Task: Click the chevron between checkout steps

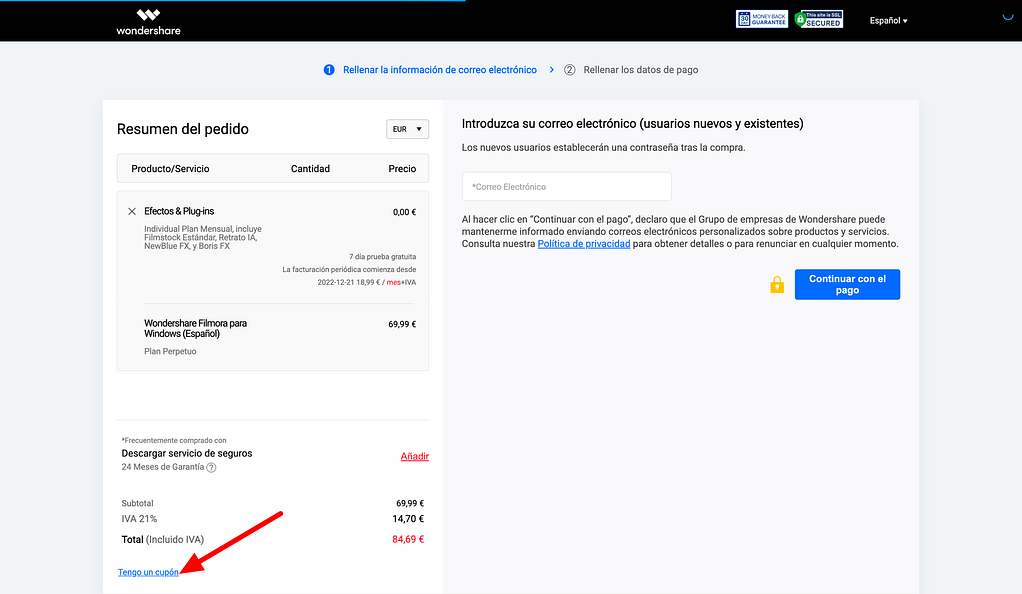Action: (551, 70)
